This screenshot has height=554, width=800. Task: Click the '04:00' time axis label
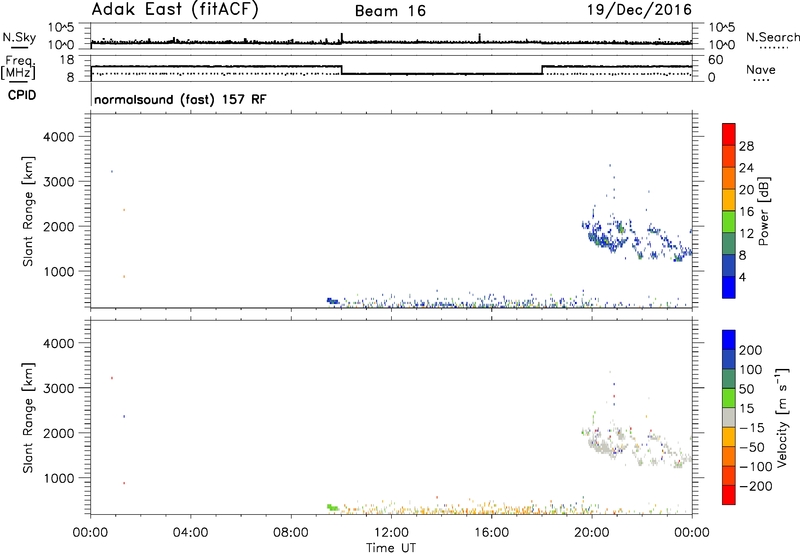pyautogui.click(x=190, y=533)
